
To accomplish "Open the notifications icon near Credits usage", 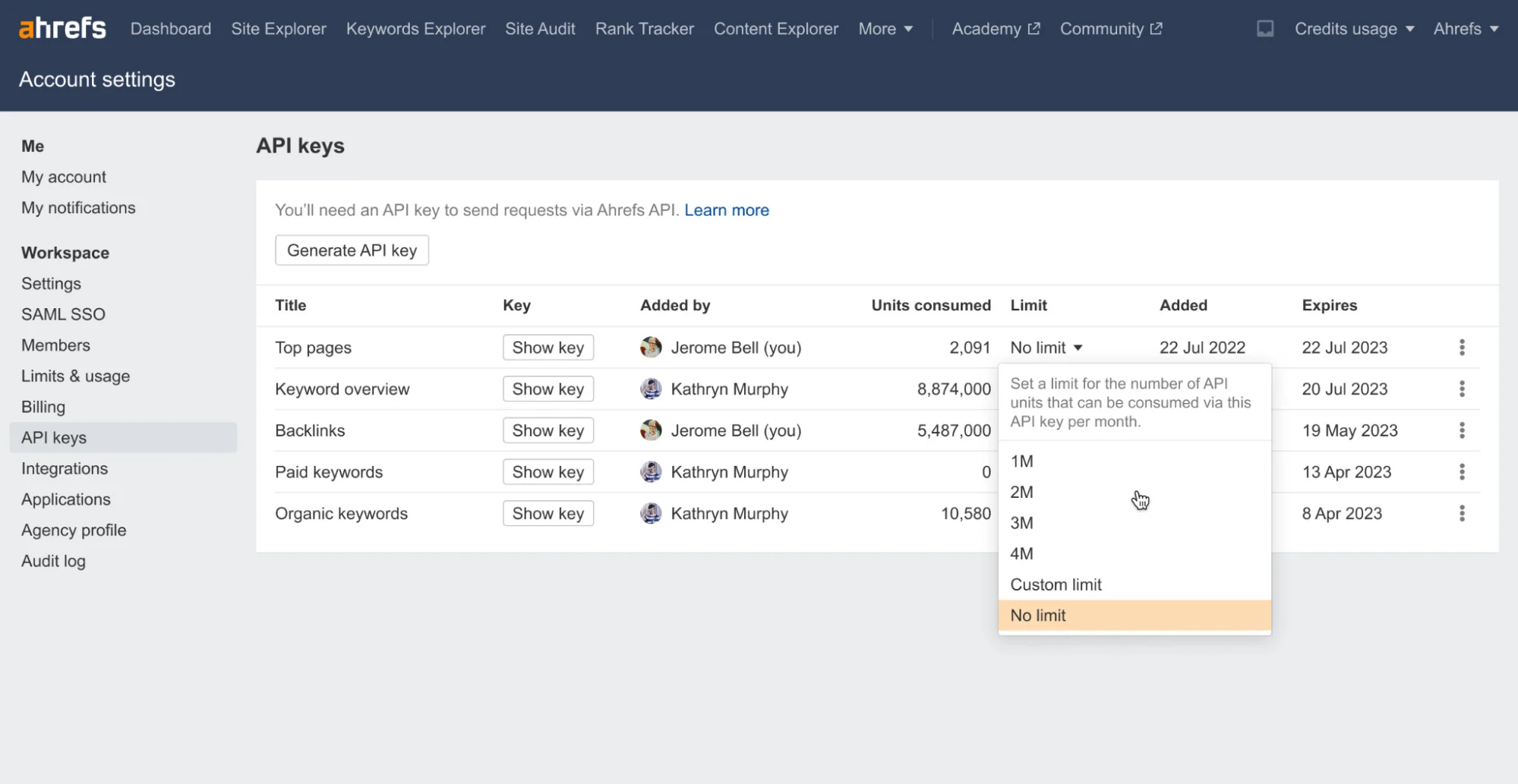I will (1265, 28).
